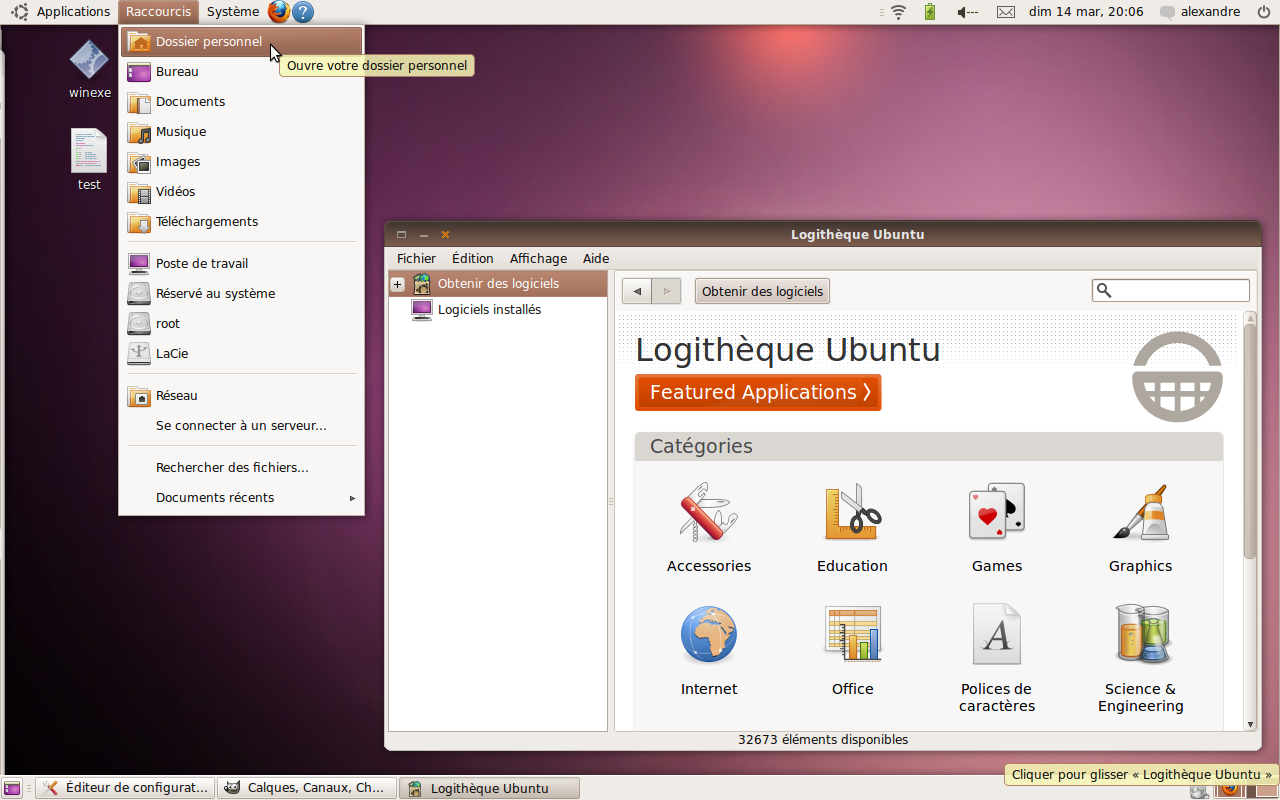
Task: Open the mail envelope indicator
Action: tap(1006, 12)
